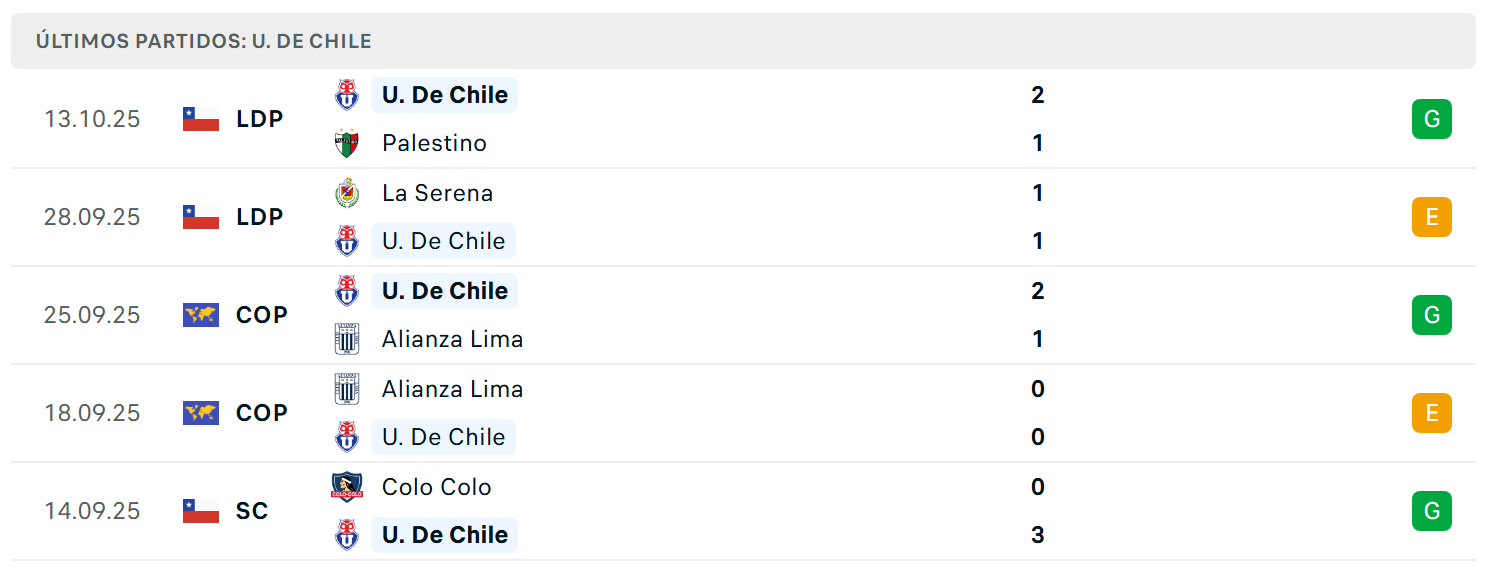The width and height of the screenshot is (1491, 572).
Task: Open the Colo Colo team link
Action: 436,487
